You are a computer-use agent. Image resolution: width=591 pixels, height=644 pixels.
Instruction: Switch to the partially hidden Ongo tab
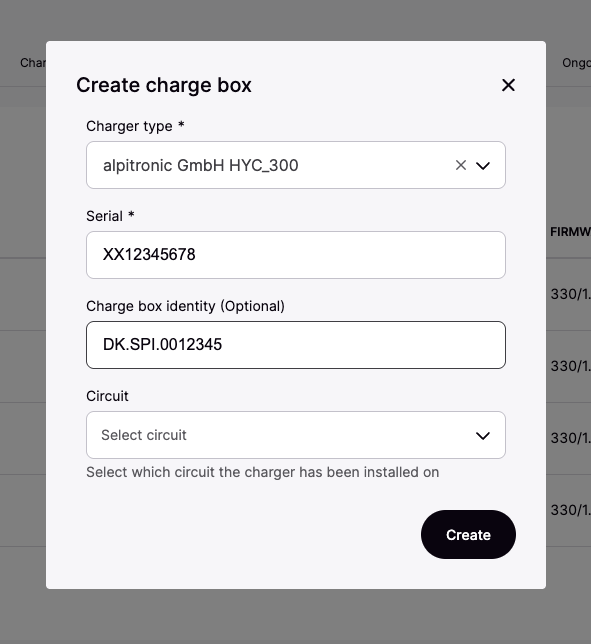576,63
